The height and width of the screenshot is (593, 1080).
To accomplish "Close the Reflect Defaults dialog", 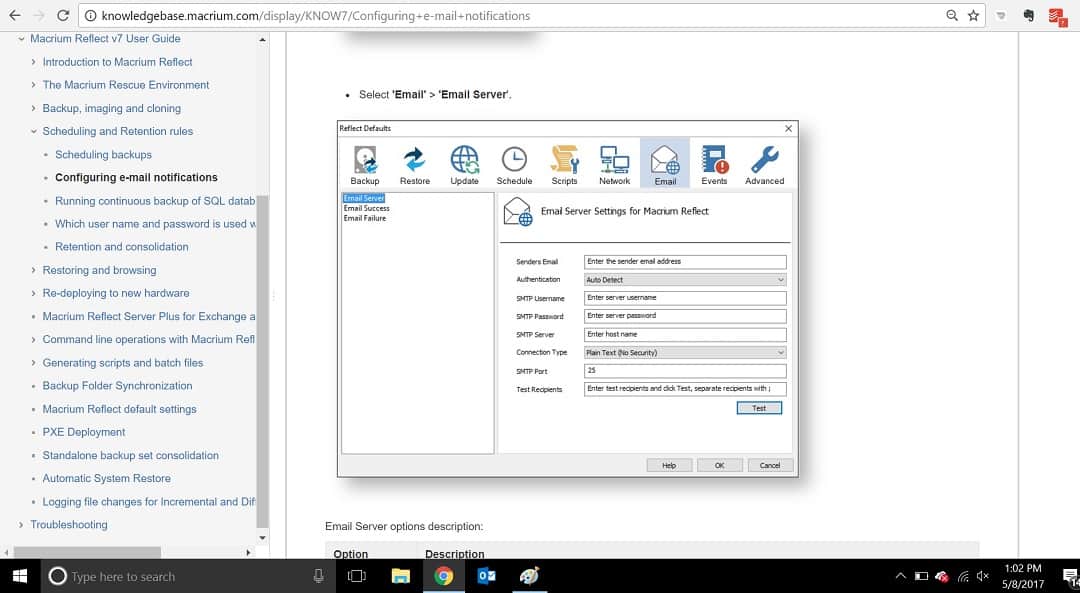I will [x=789, y=128].
